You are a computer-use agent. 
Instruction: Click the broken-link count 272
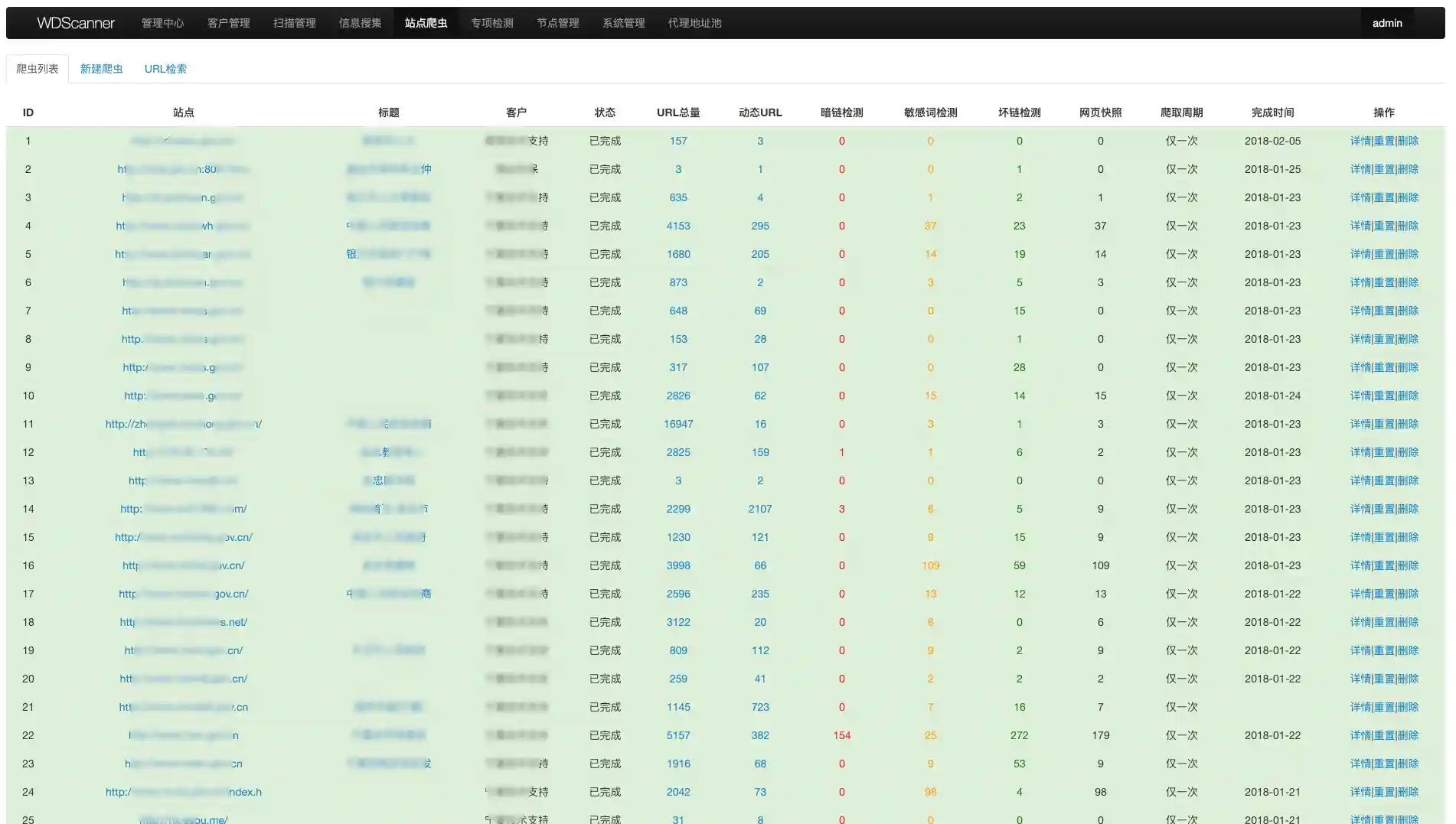(1020, 735)
